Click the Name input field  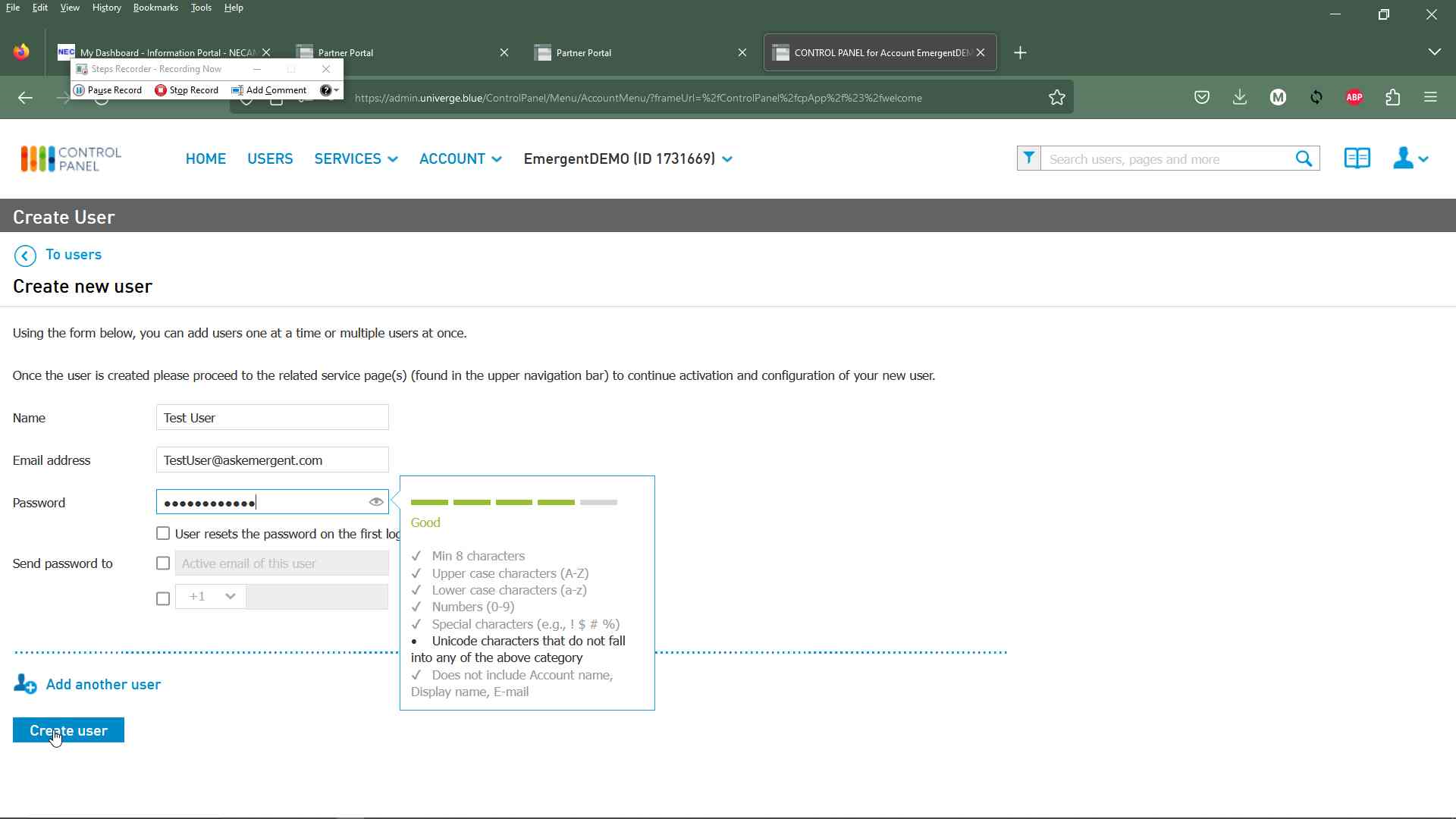(x=272, y=418)
